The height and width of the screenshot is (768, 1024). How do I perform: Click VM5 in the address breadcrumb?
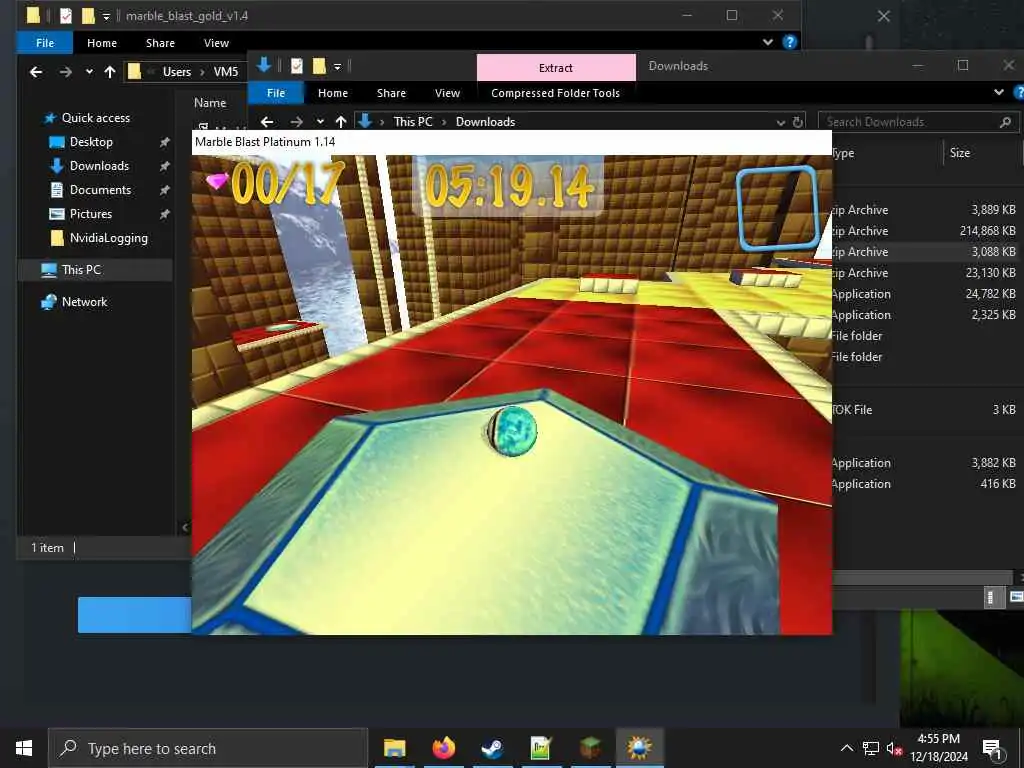pos(226,72)
